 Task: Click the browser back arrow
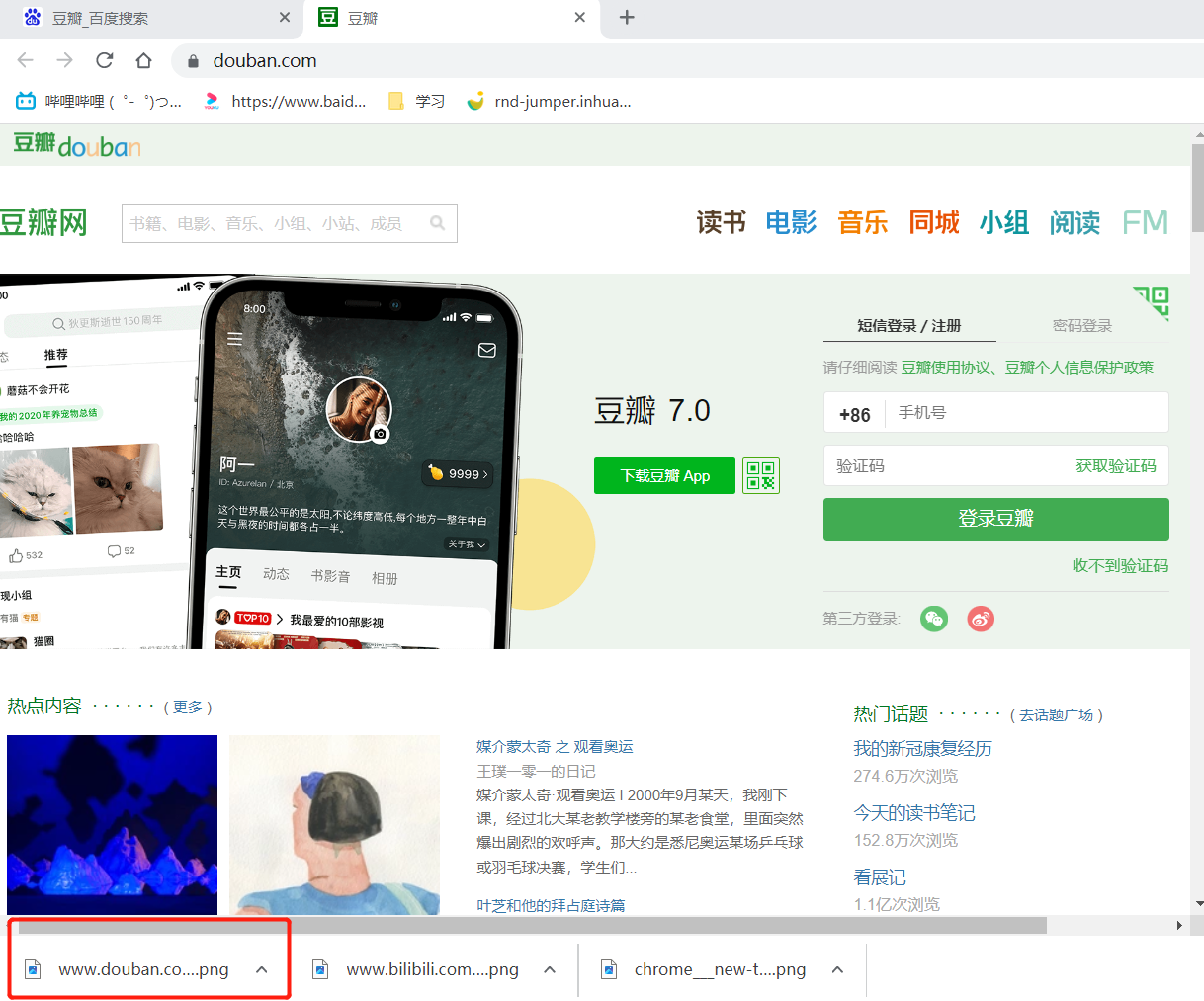26,60
